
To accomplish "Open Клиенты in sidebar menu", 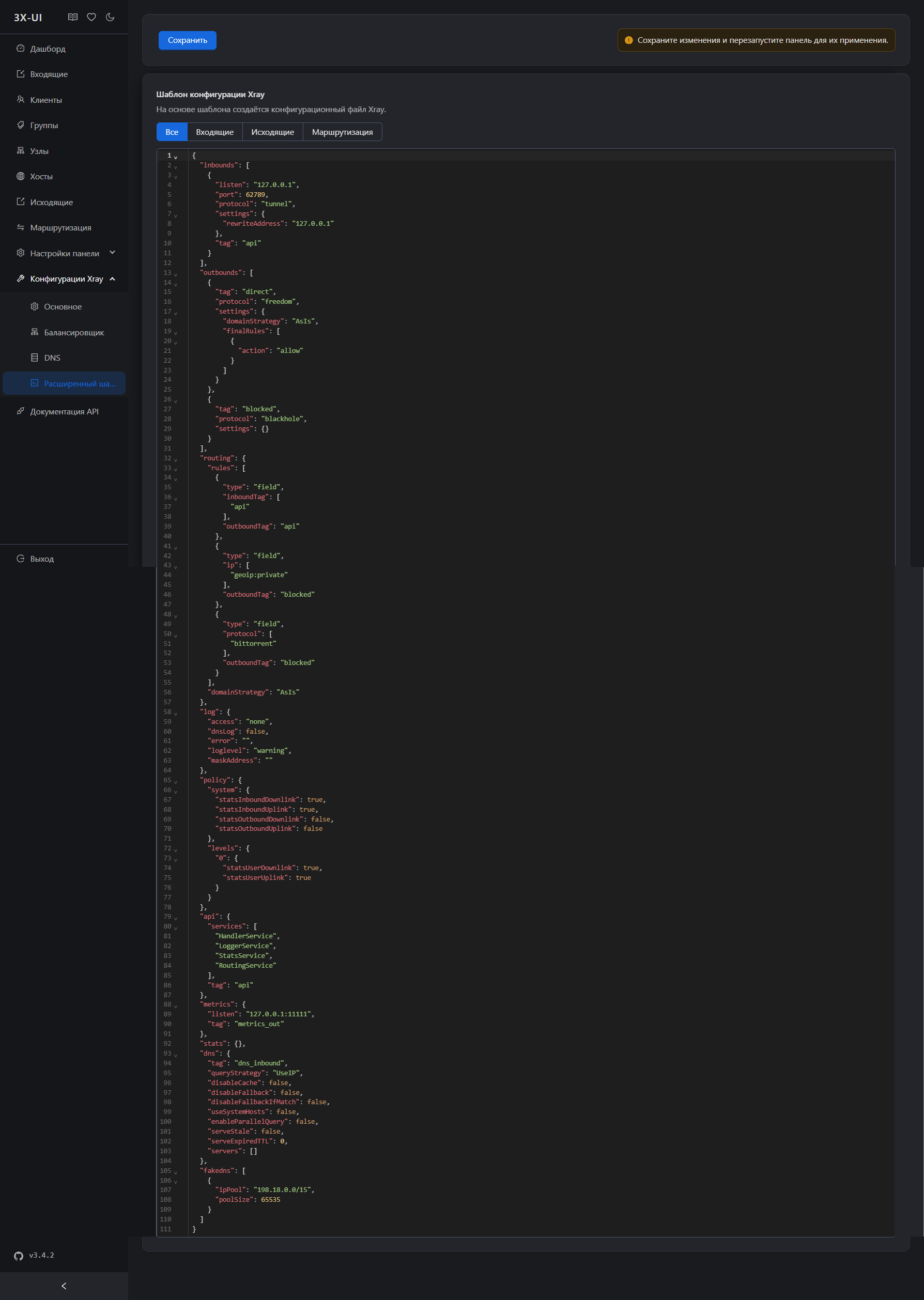I will pyautogui.click(x=64, y=100).
